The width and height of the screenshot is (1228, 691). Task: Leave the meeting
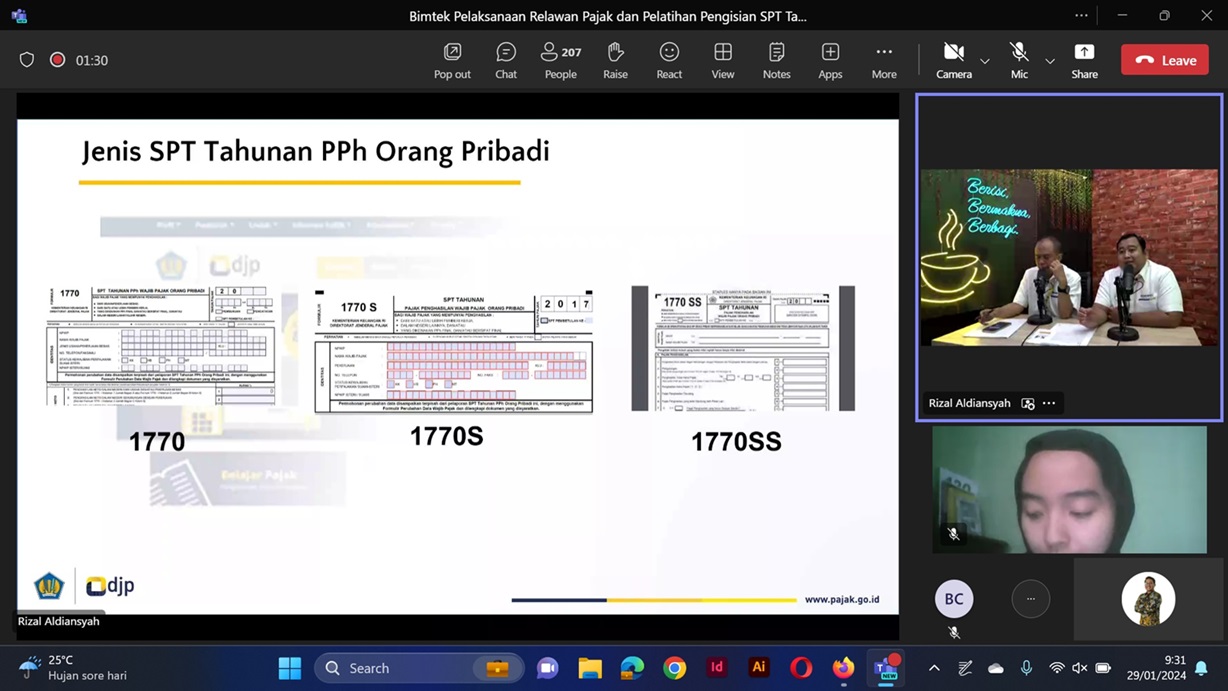(x=1165, y=60)
